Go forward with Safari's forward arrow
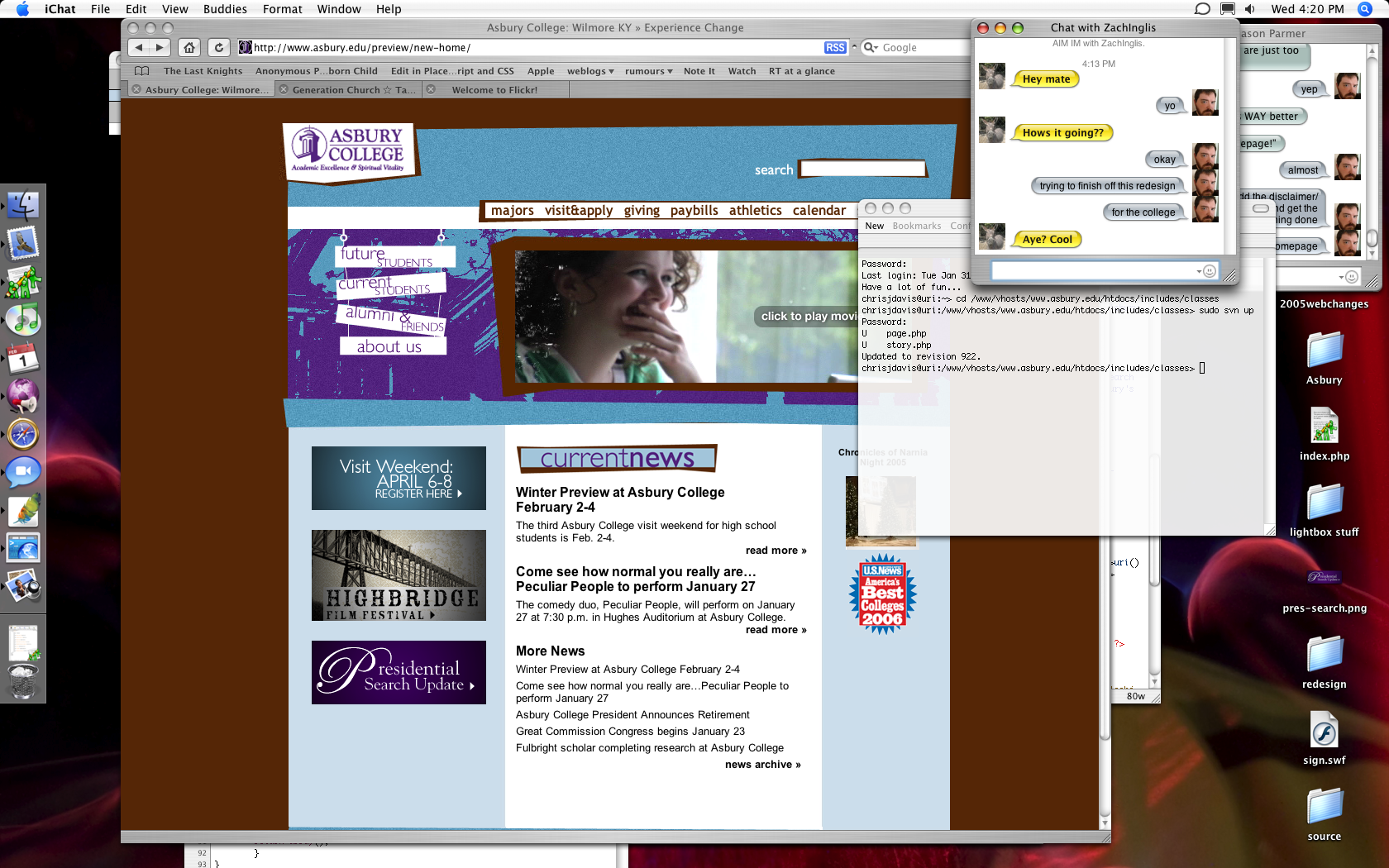 coord(160,47)
